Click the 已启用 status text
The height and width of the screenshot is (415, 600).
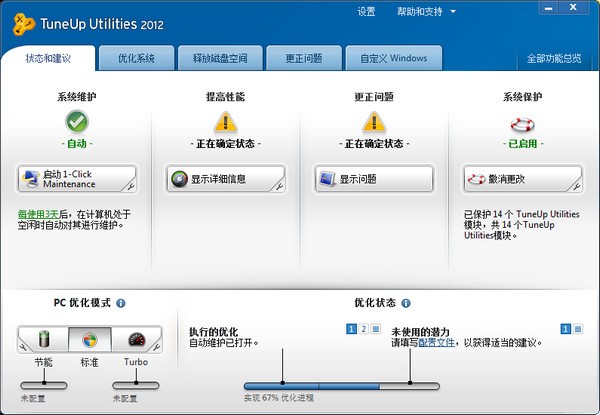pos(522,144)
